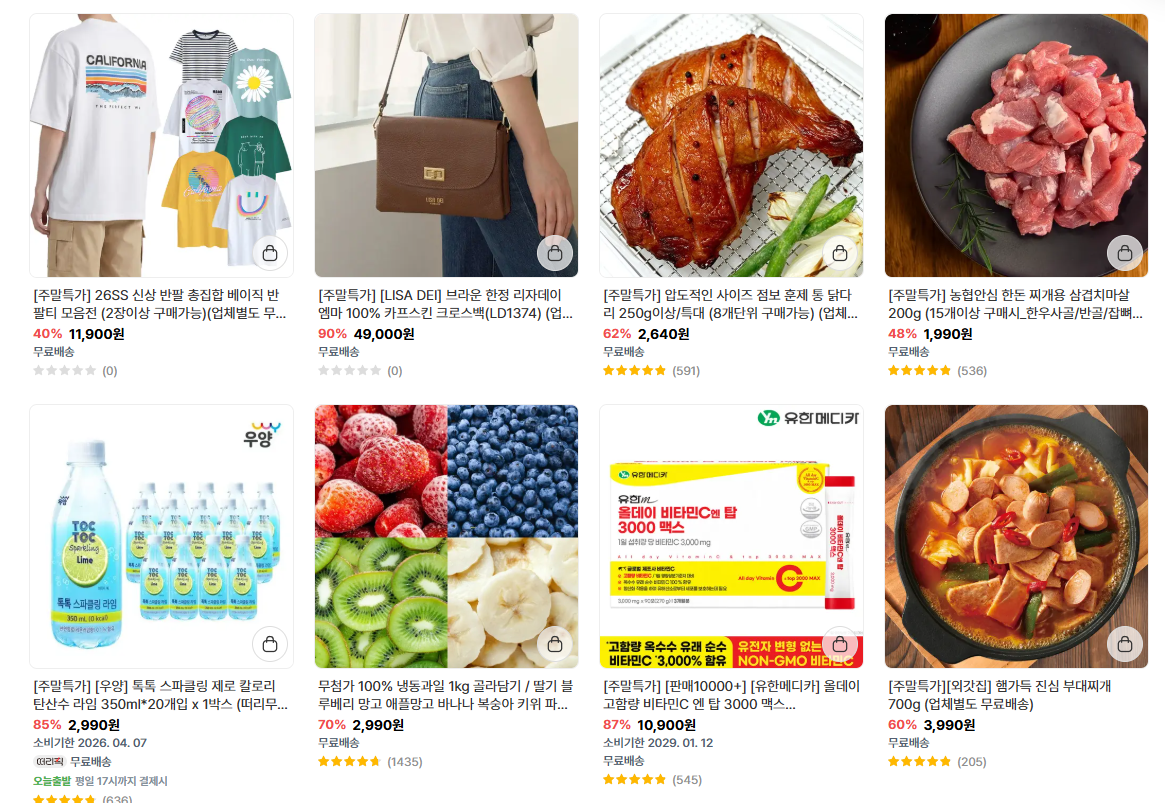Viewport: 1165px width, 803px height.
Task: Open the 100% frozen fruit 1kg listing title
Action: (x=445, y=695)
